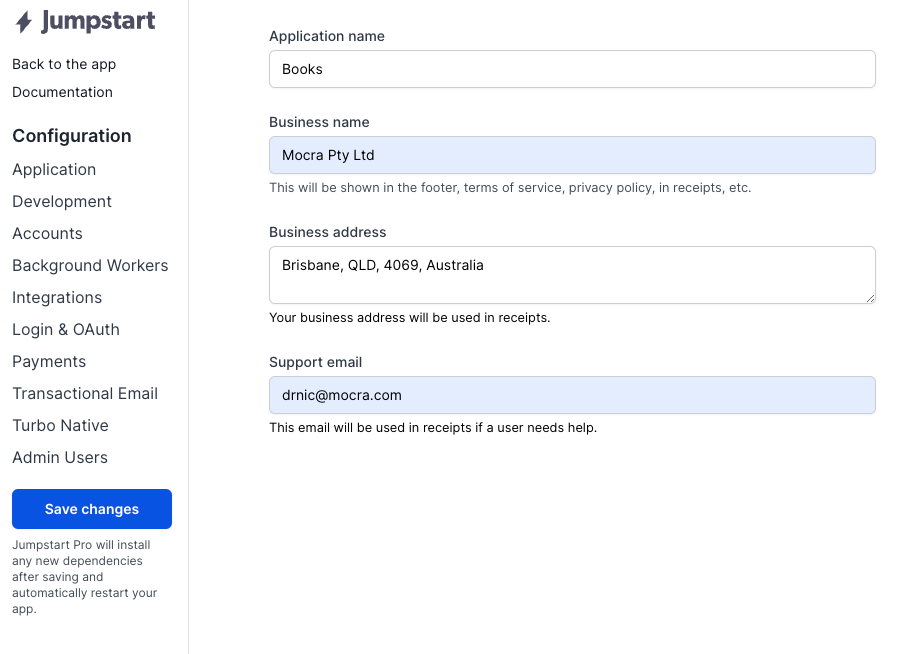This screenshot has height=654, width=902.
Task: Go back to the app
Action: click(64, 64)
